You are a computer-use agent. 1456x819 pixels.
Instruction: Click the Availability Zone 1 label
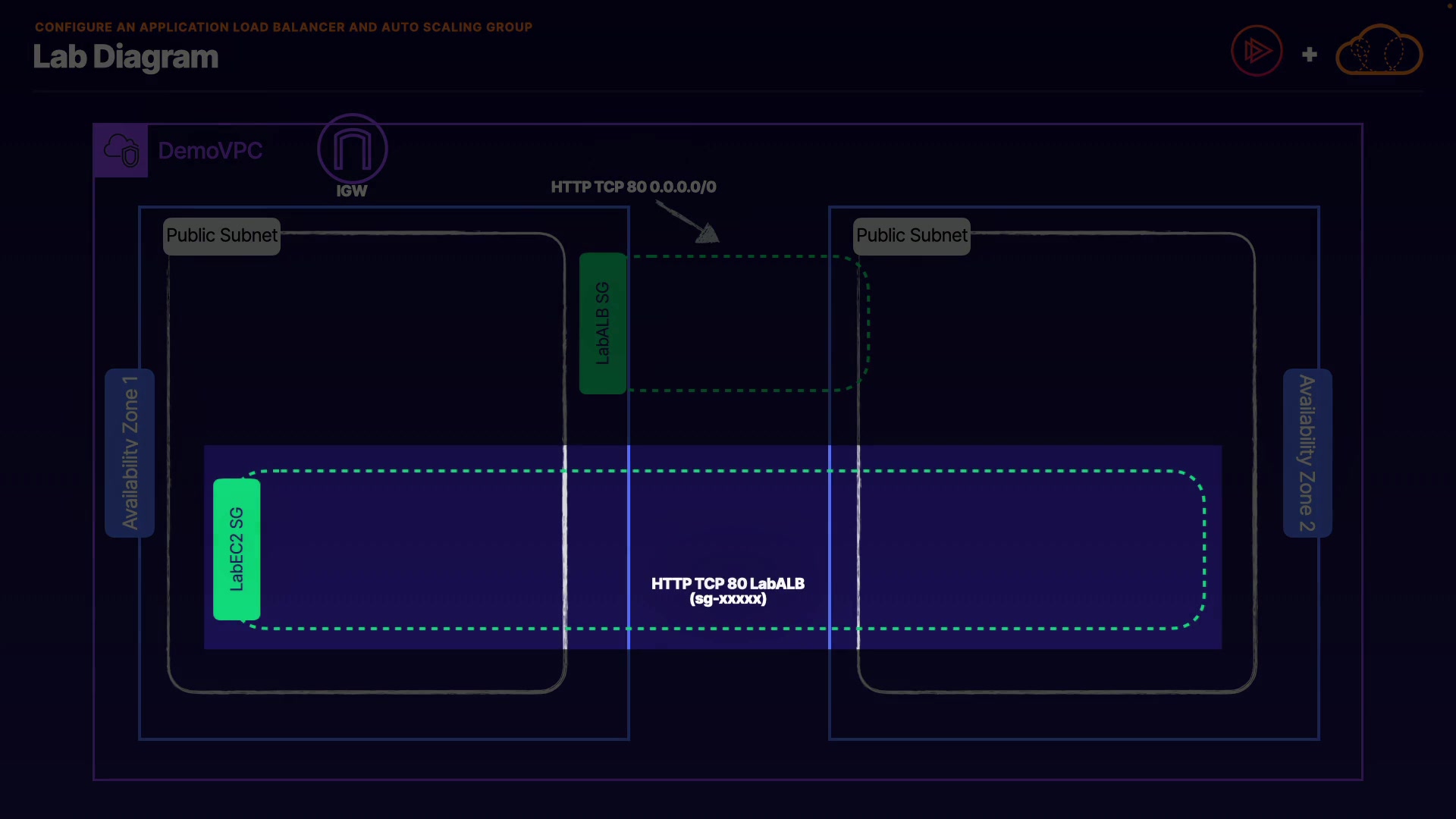(x=130, y=453)
